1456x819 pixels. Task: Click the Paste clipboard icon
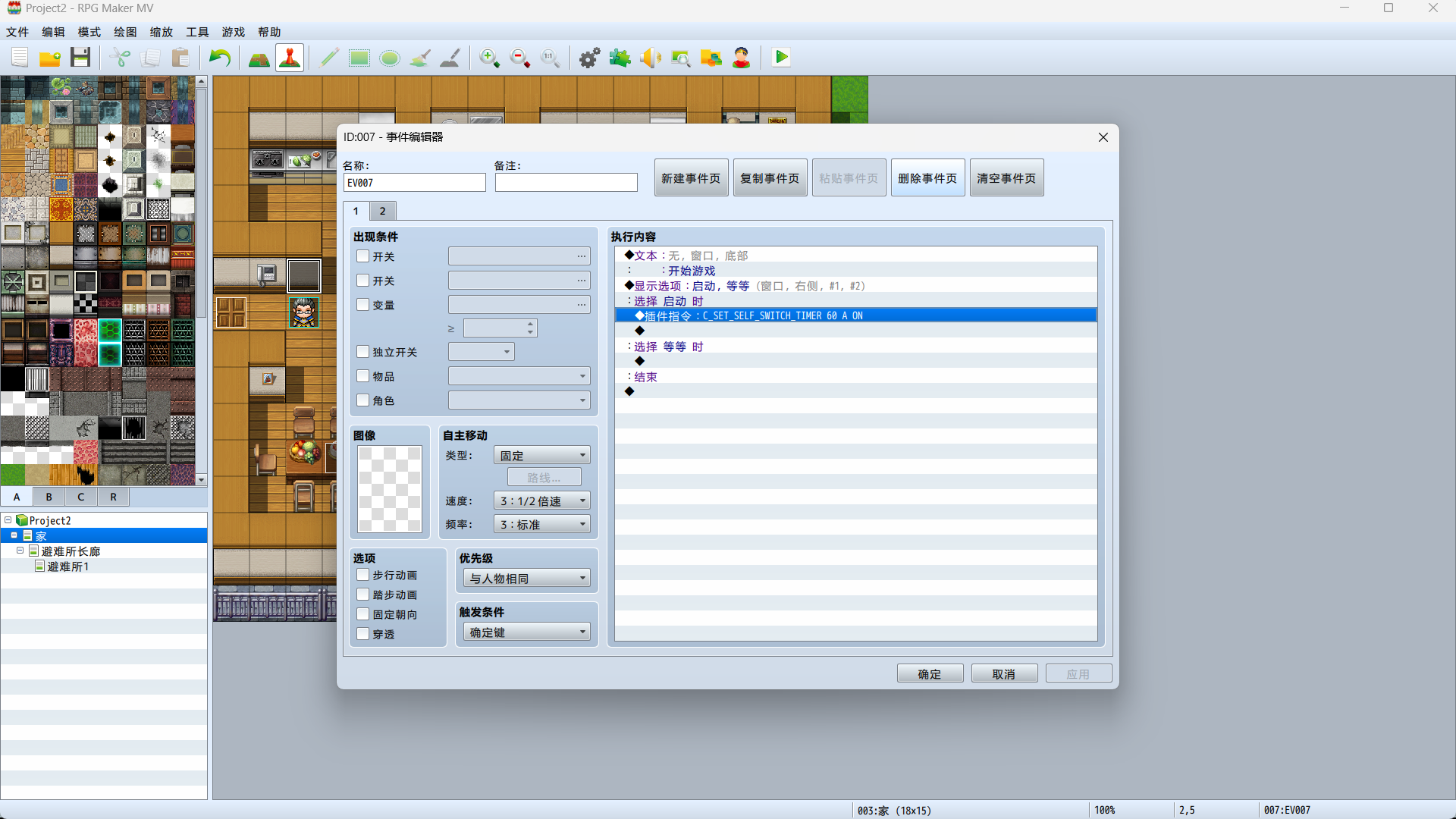(x=180, y=58)
